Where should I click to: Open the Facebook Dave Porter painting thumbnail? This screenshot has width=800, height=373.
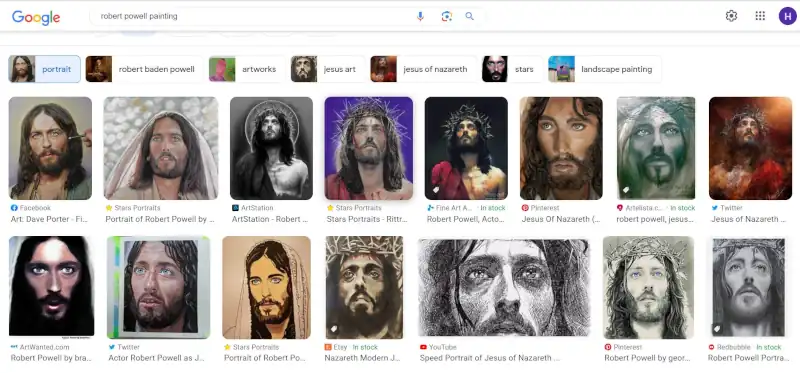click(x=51, y=148)
